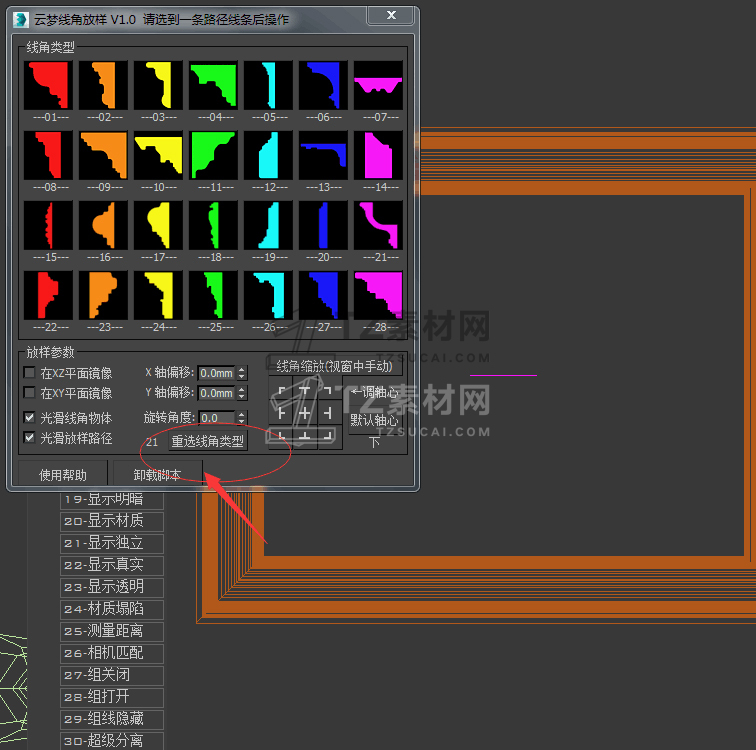This screenshot has height=750, width=756.
Task: Pick the magenta molding profile 28
Action: pyautogui.click(x=378, y=295)
